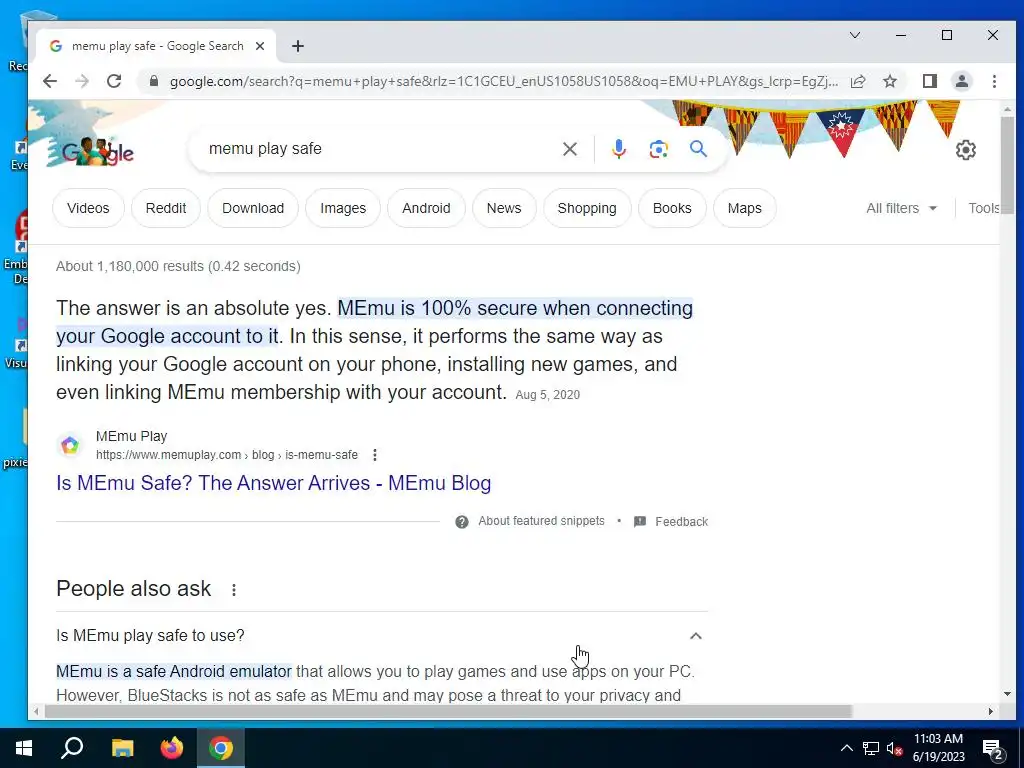This screenshot has width=1024, height=768.
Task: Open Chrome side panel
Action: (930, 81)
